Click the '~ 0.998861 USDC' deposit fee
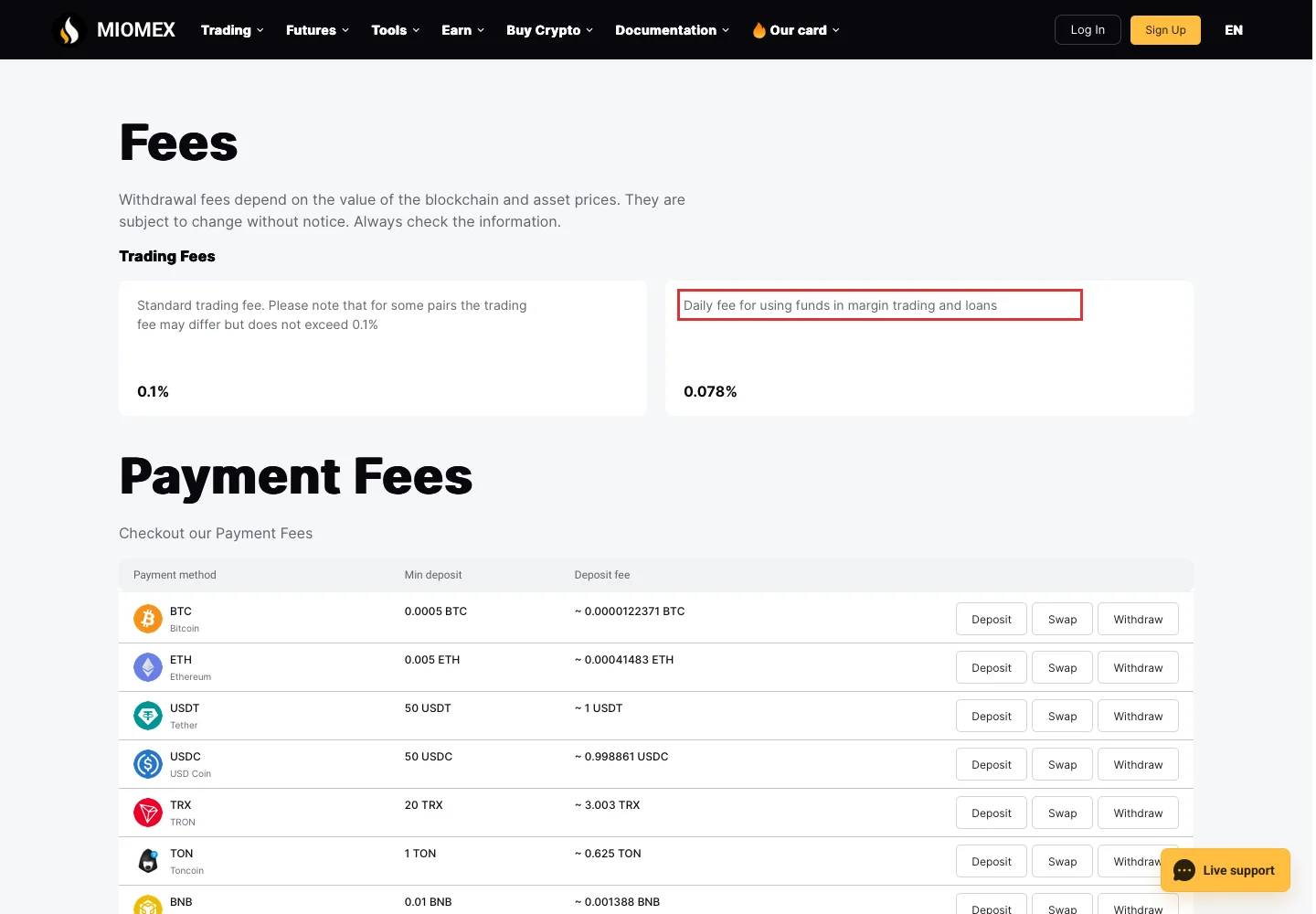The height and width of the screenshot is (914, 1316). tap(621, 757)
